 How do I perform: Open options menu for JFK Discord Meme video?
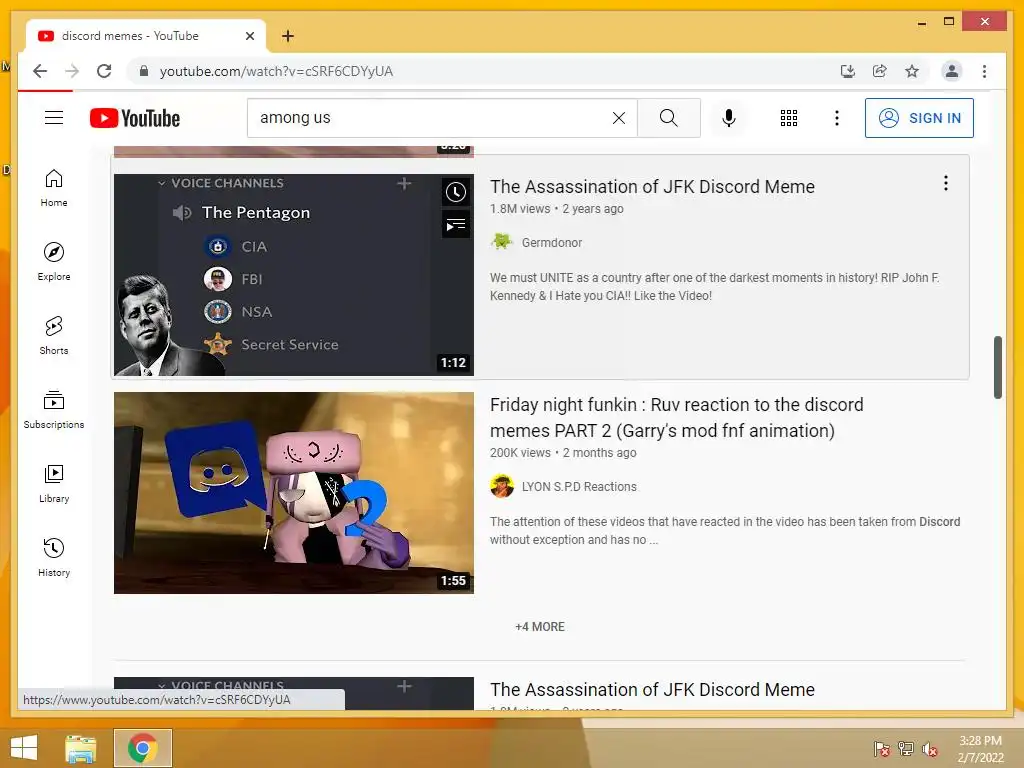tap(945, 184)
